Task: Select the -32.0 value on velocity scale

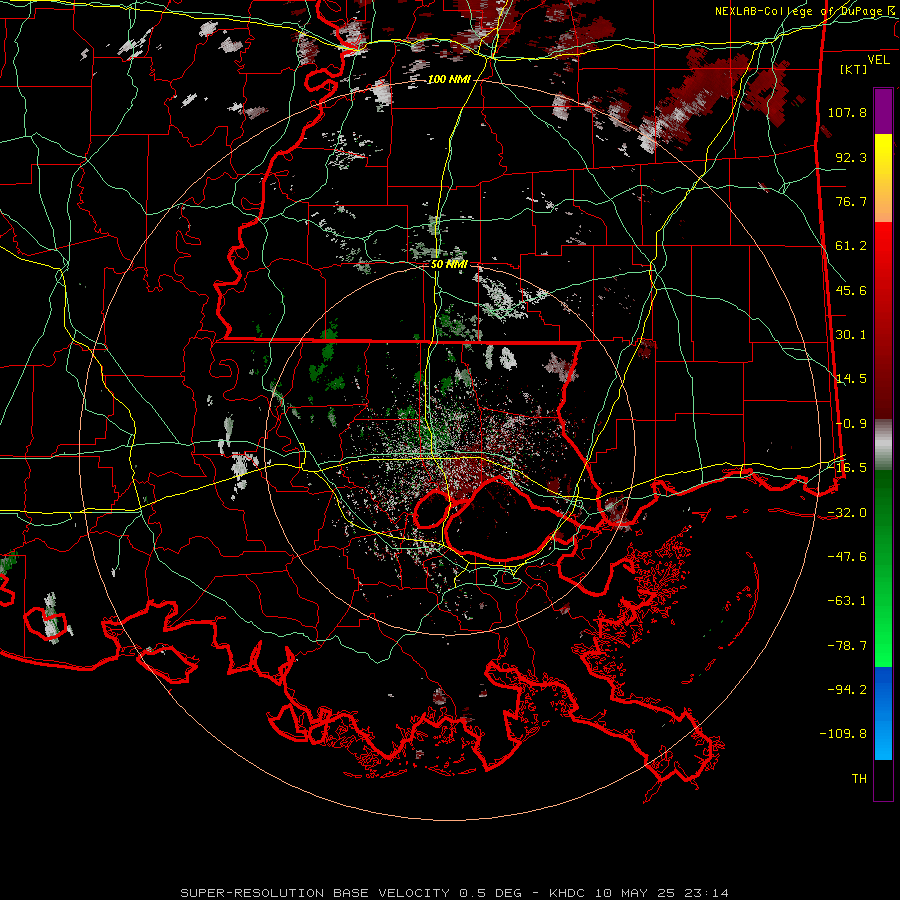Action: (847, 513)
